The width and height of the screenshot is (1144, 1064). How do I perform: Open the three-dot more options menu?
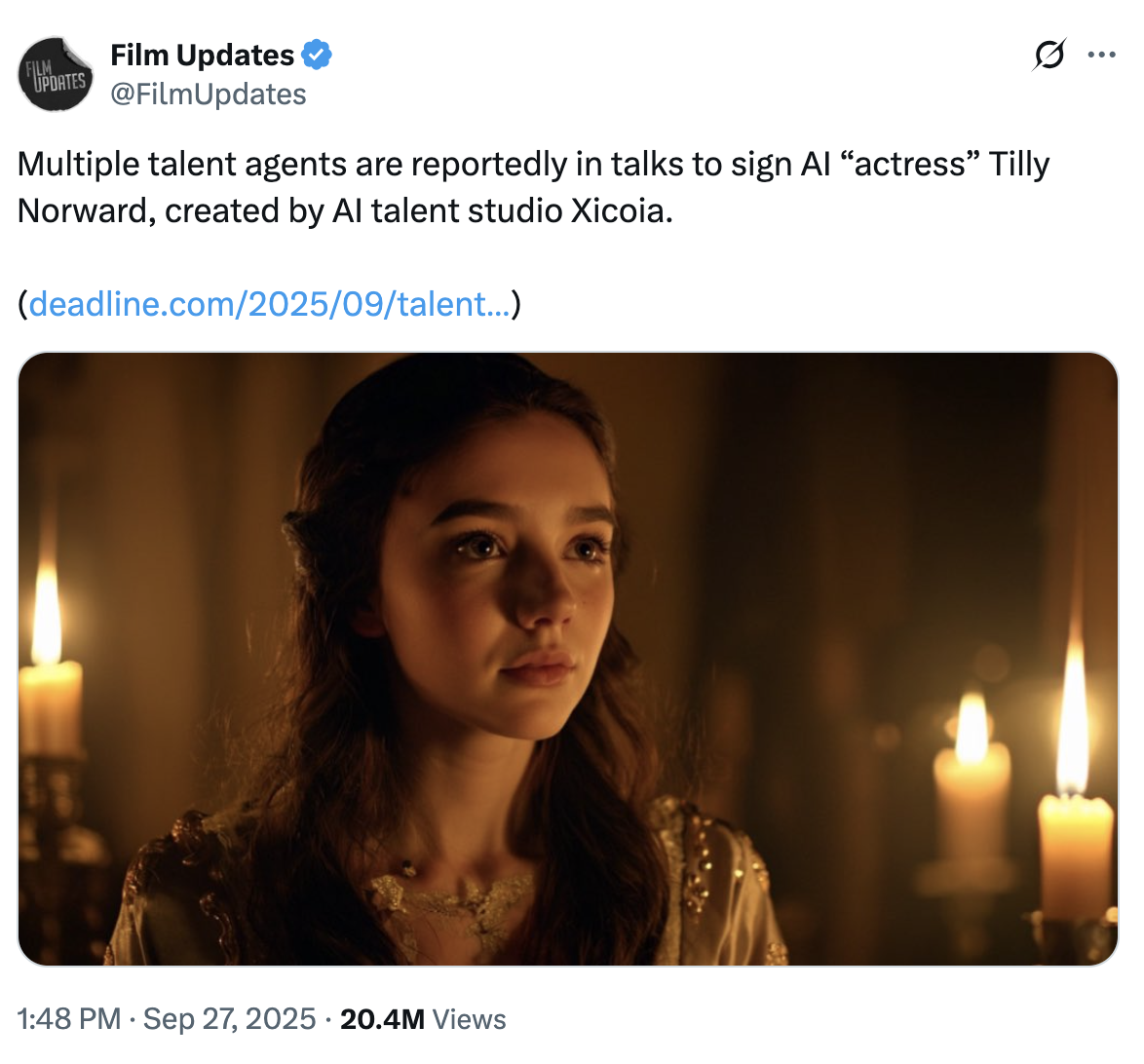1101,56
